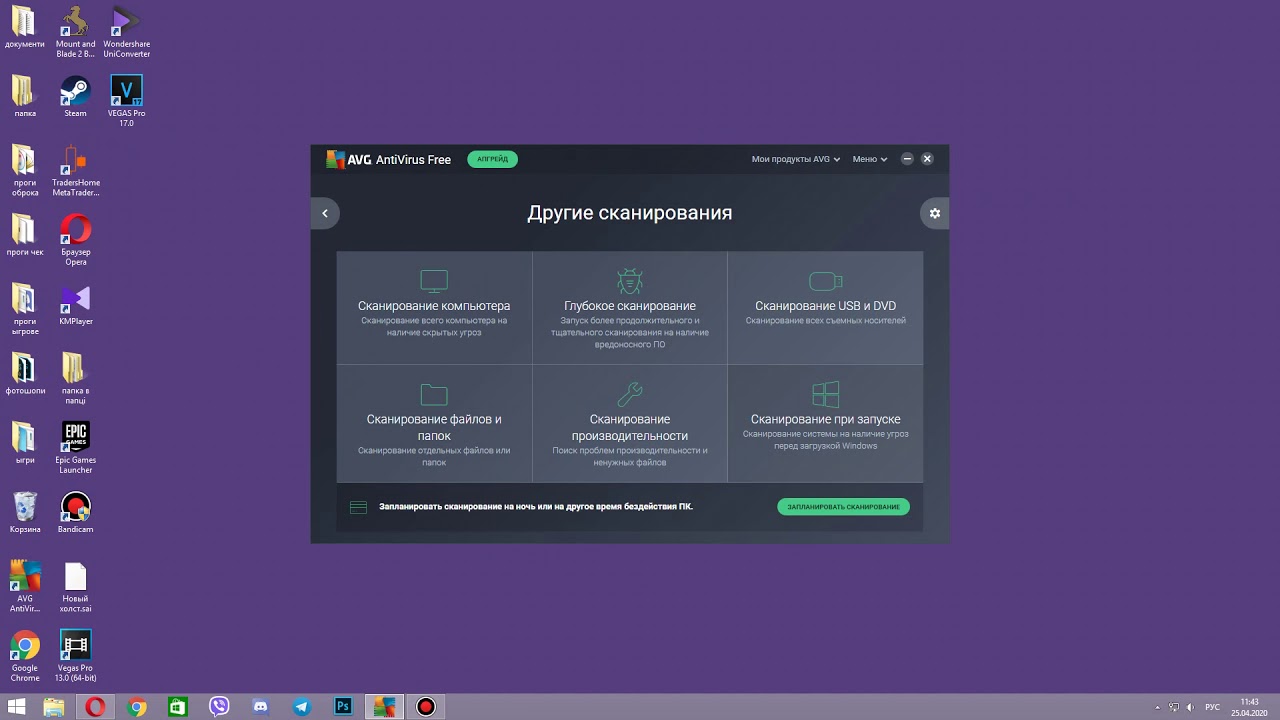
Task: Switch to Bandicam recorder in taskbar
Action: 426,707
